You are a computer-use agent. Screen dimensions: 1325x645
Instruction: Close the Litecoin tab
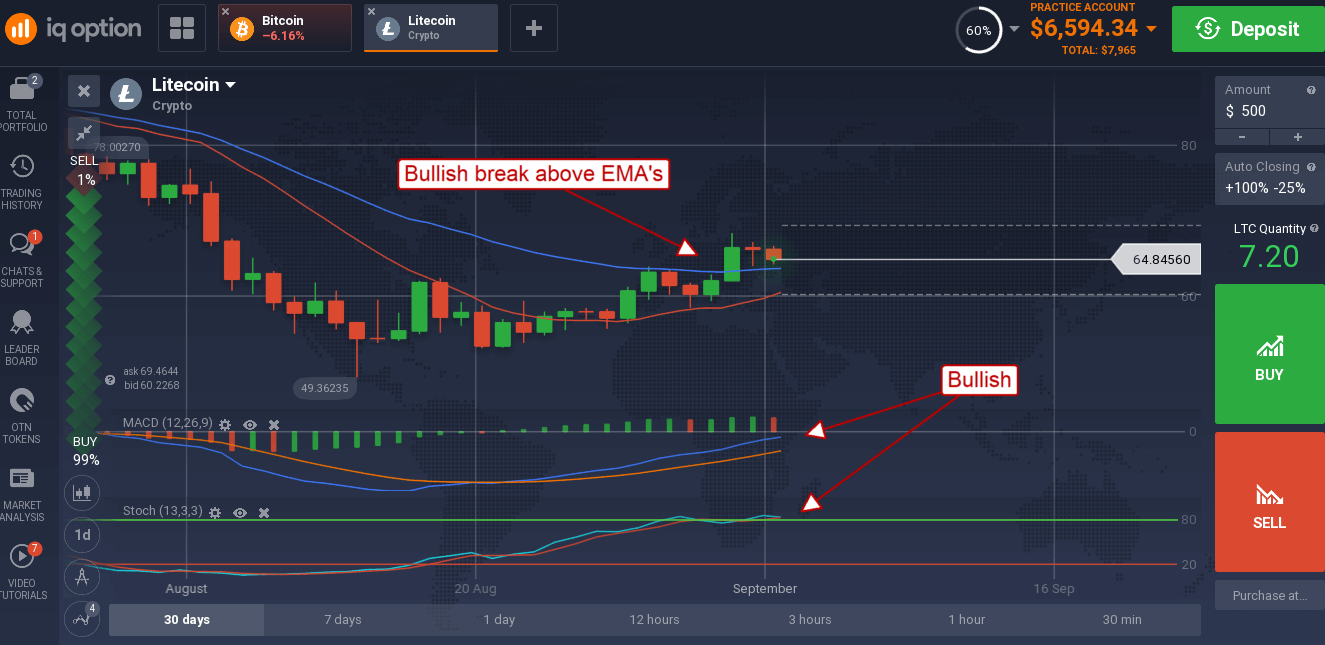[372, 12]
